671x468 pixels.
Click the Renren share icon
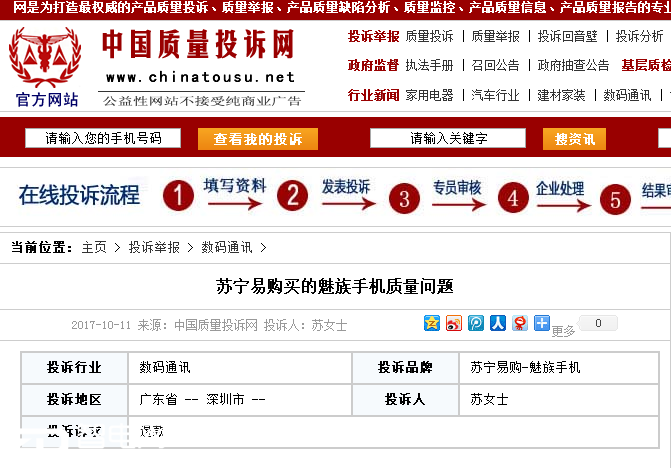pos(498,323)
